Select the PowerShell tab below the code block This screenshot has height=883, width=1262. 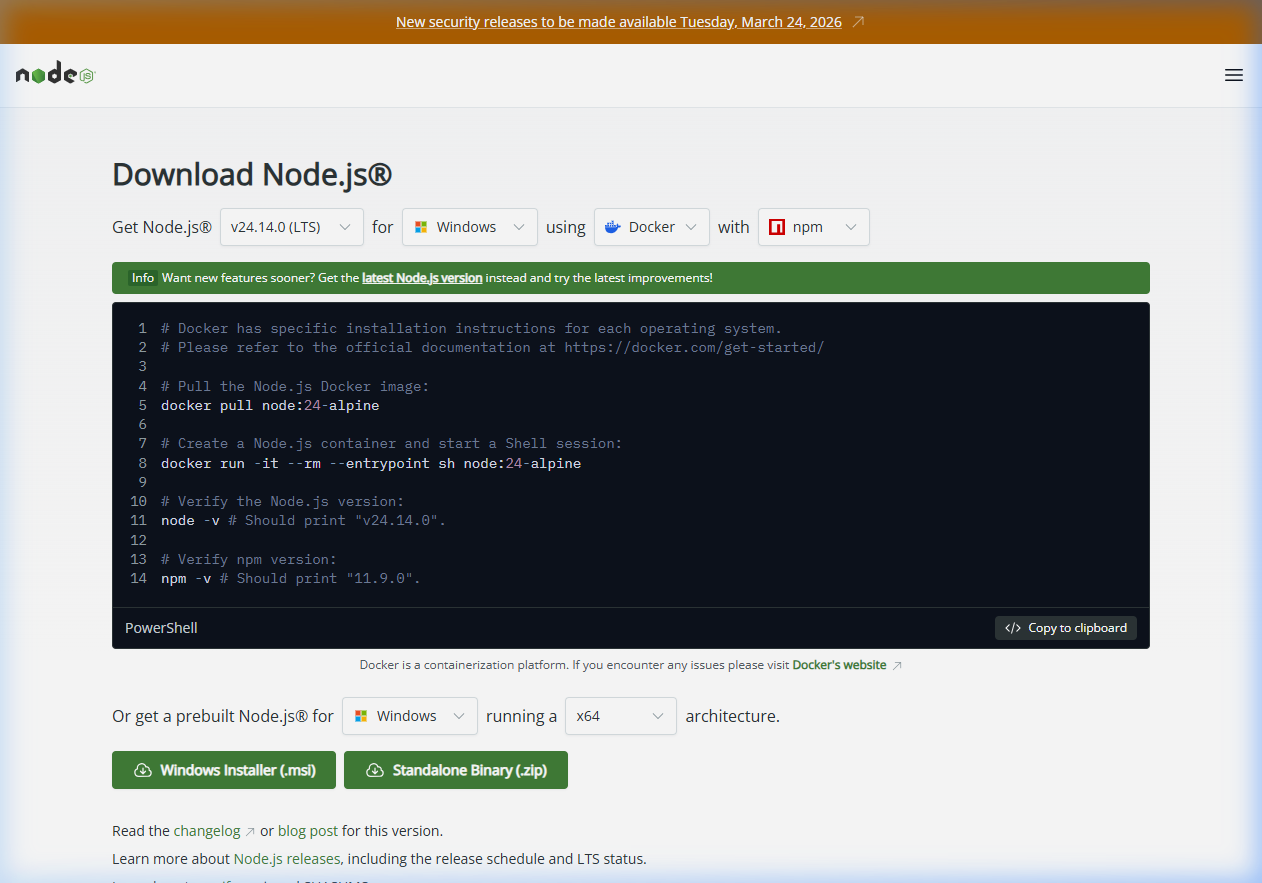160,627
